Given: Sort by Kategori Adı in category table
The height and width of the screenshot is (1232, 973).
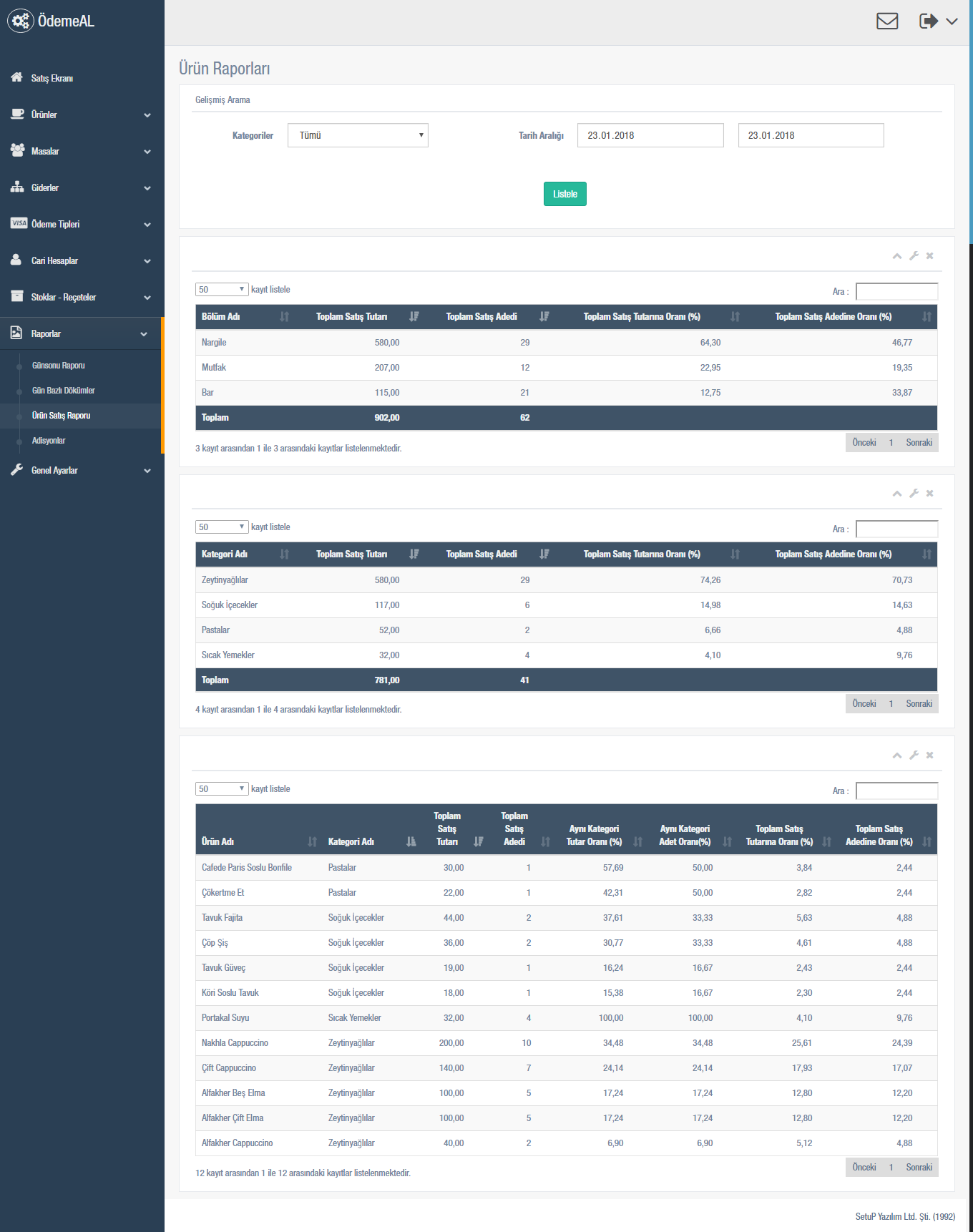Looking at the screenshot, I should click(x=245, y=554).
